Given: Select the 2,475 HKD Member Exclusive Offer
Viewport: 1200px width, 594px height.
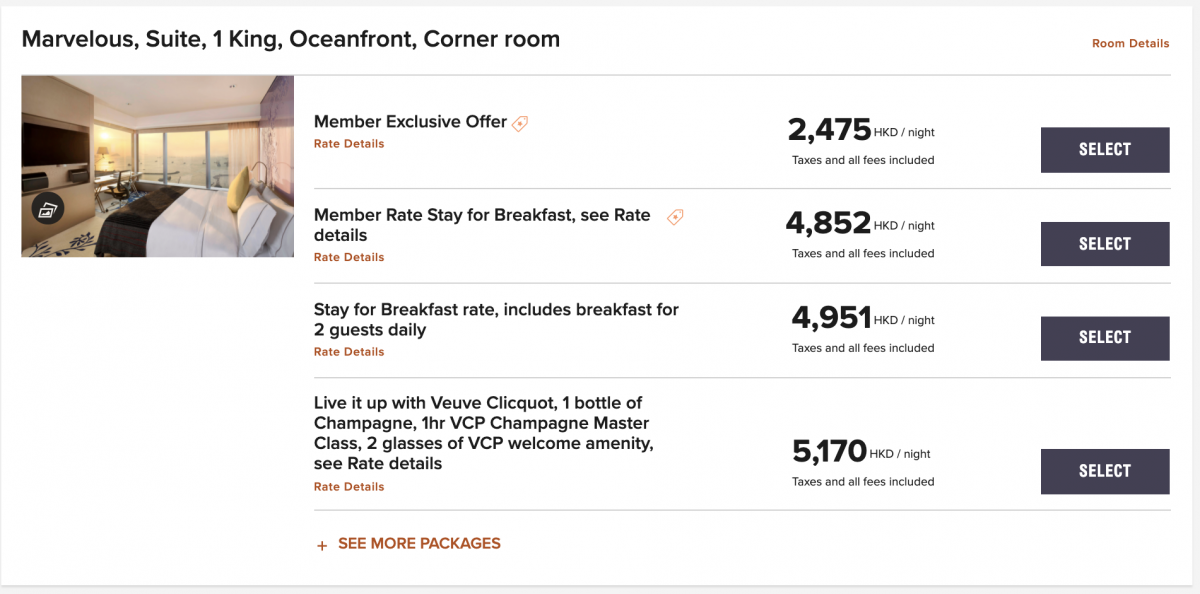Looking at the screenshot, I should point(1105,150).
